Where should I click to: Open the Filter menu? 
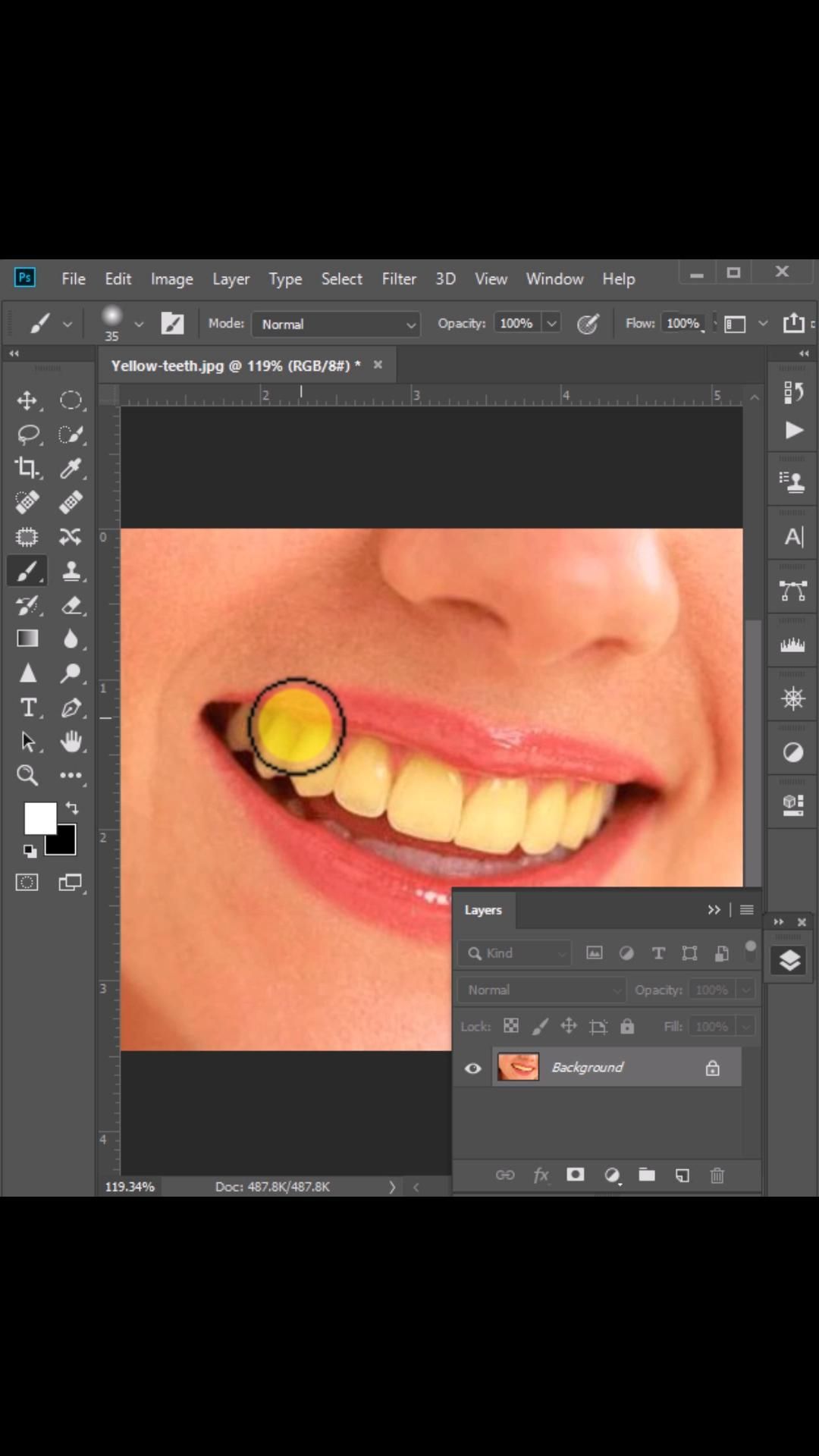(x=399, y=279)
